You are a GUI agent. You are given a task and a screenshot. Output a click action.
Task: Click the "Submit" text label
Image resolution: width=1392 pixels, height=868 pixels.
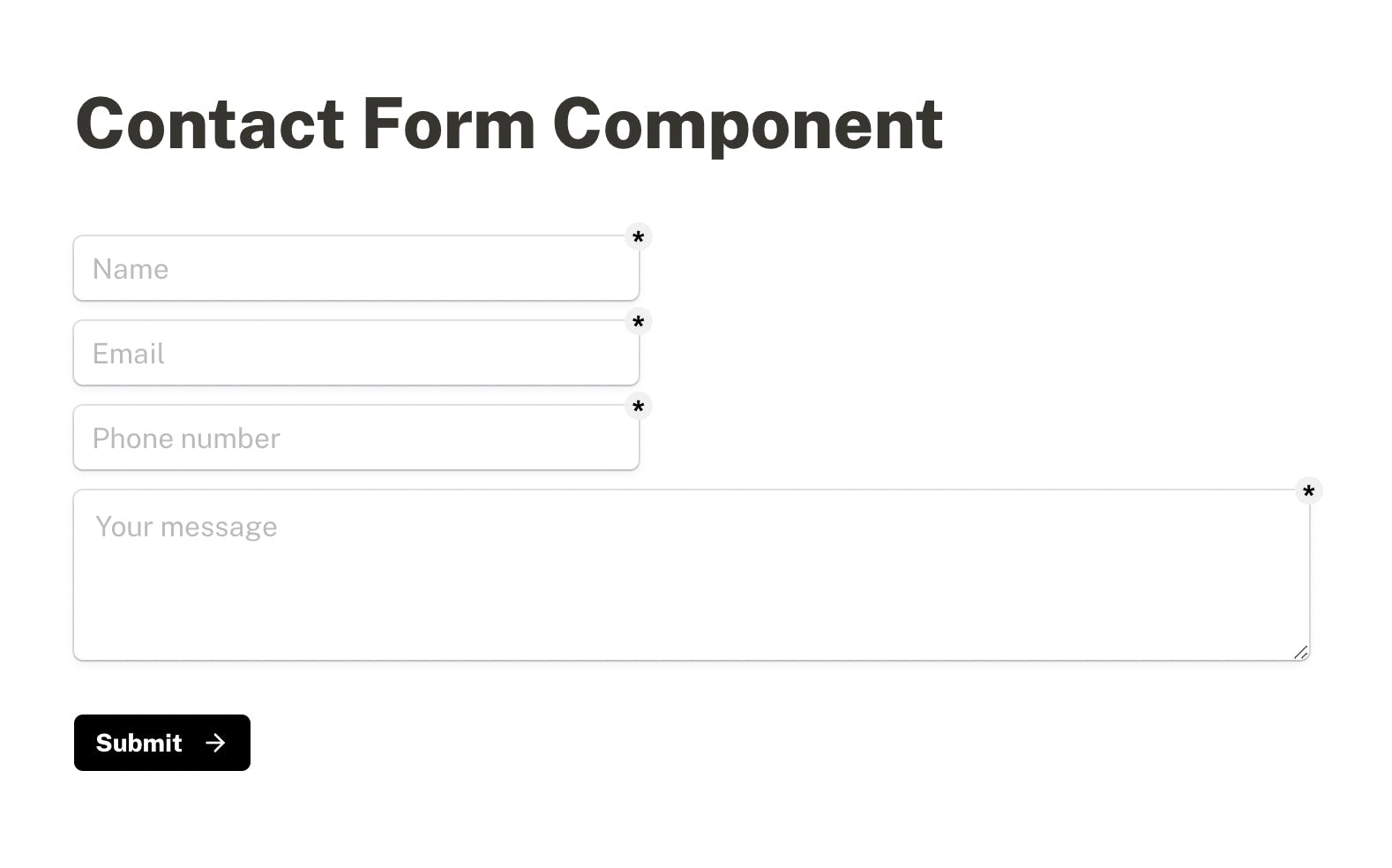138,743
